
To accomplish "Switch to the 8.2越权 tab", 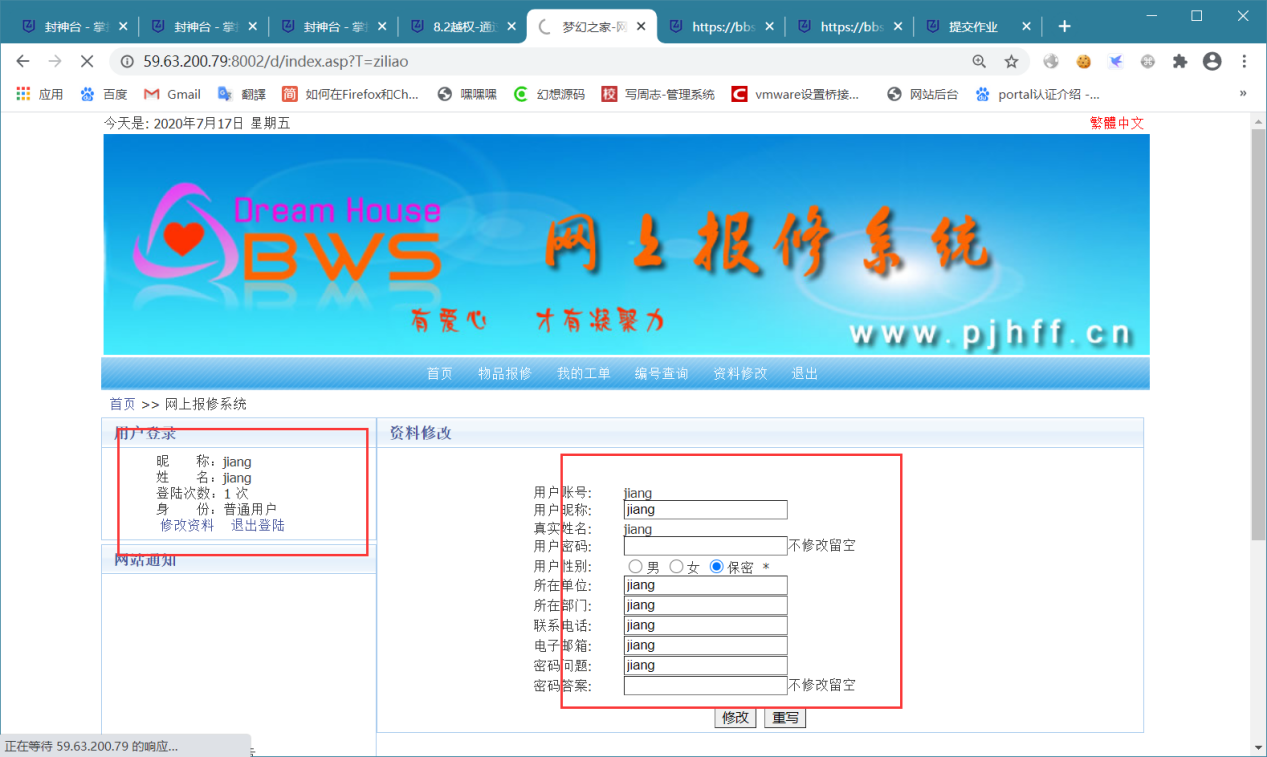I will [x=463, y=27].
